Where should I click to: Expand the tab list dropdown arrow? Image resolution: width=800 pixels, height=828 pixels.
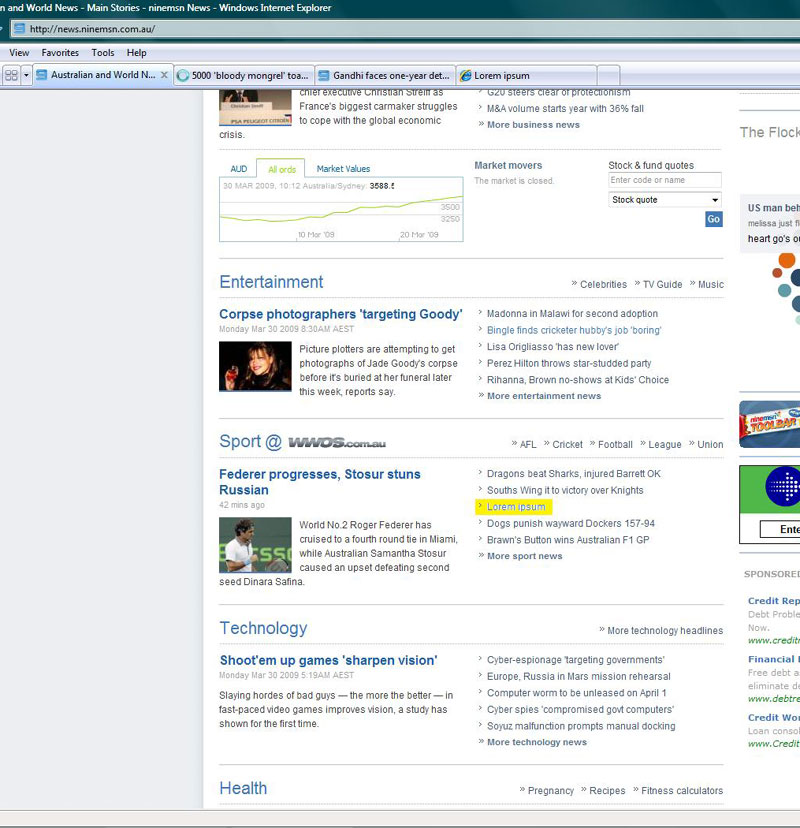pyautogui.click(x=26, y=76)
